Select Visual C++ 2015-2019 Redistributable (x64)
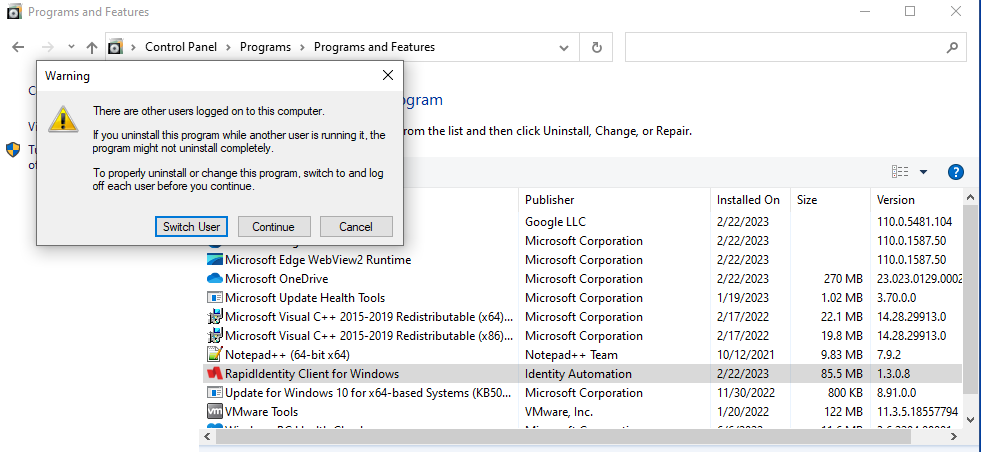 (369, 317)
